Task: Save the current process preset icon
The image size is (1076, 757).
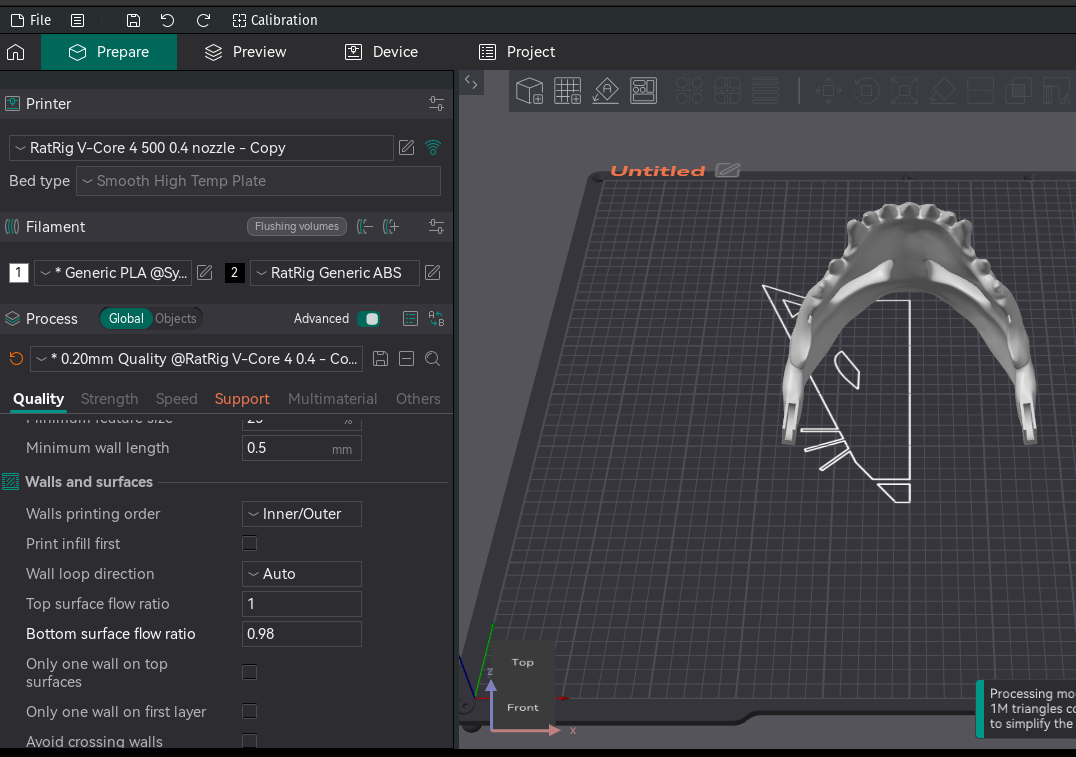Action: click(380, 358)
